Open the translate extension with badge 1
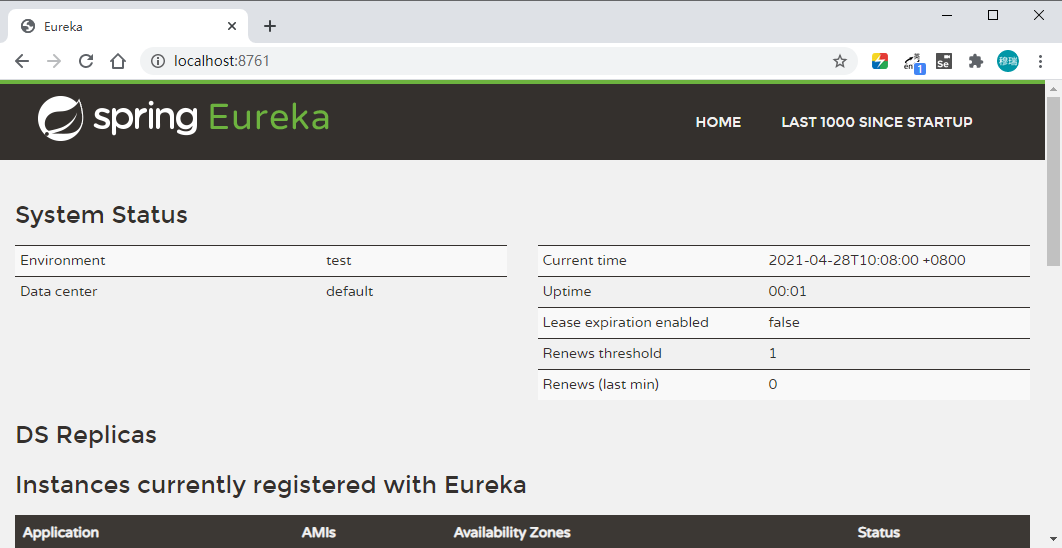This screenshot has height=548, width=1062. point(914,62)
